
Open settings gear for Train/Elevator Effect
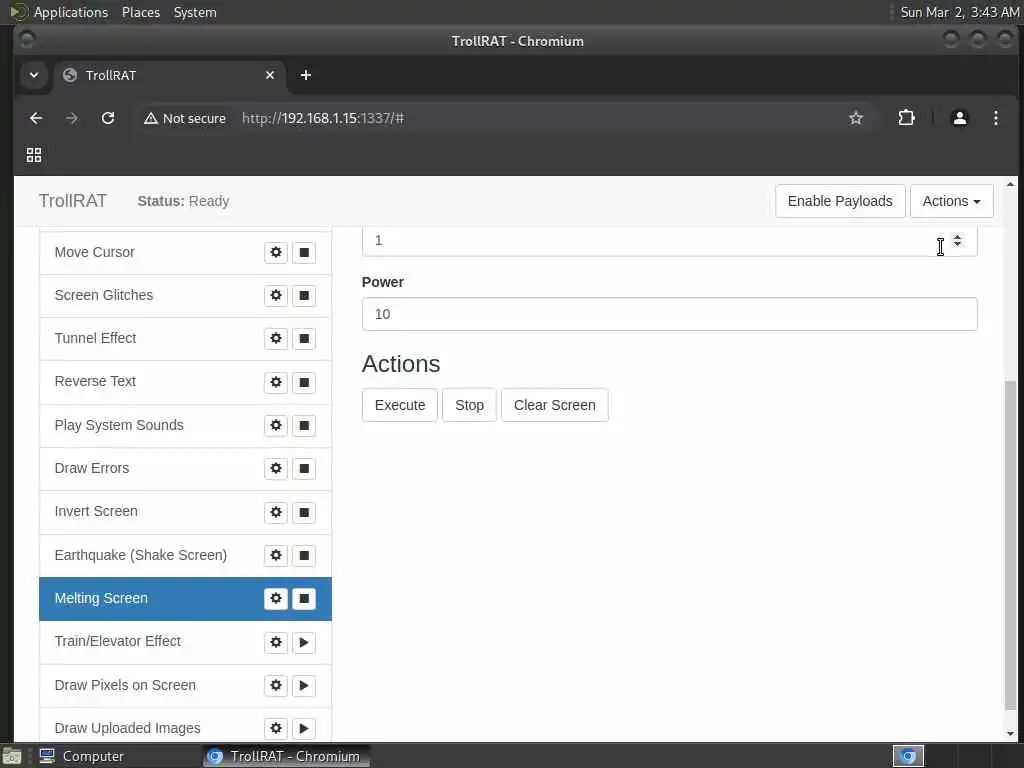pyautogui.click(x=276, y=642)
